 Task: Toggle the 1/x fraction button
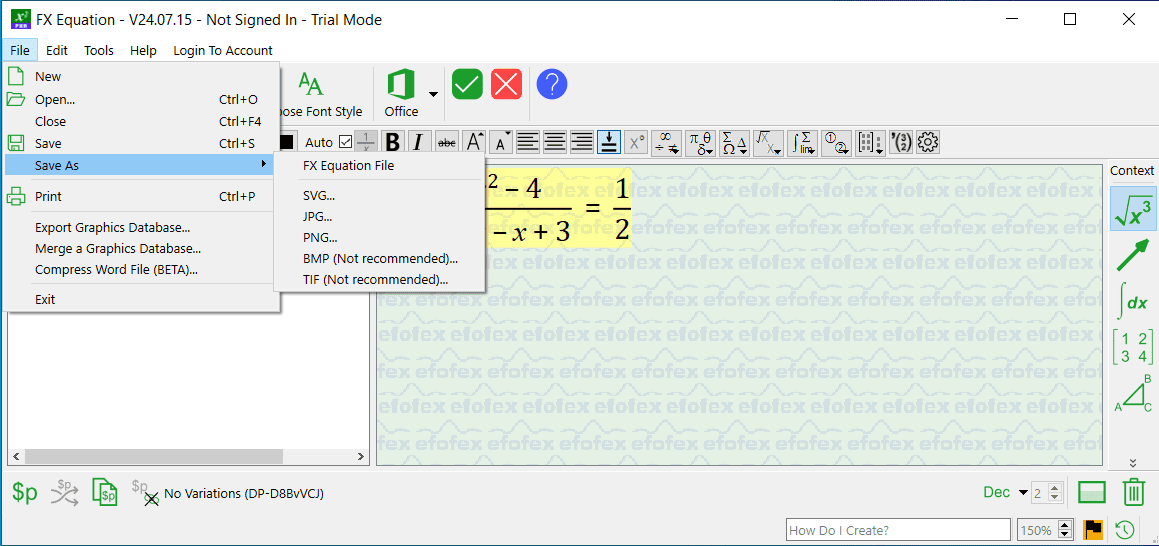click(x=366, y=142)
